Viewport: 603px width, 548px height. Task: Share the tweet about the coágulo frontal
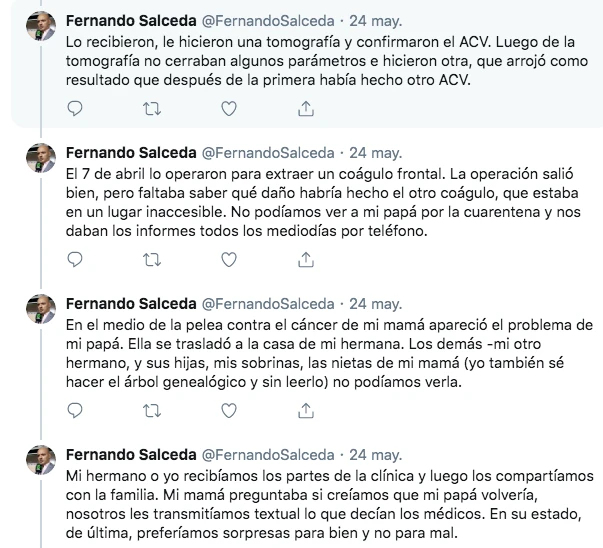(304, 260)
